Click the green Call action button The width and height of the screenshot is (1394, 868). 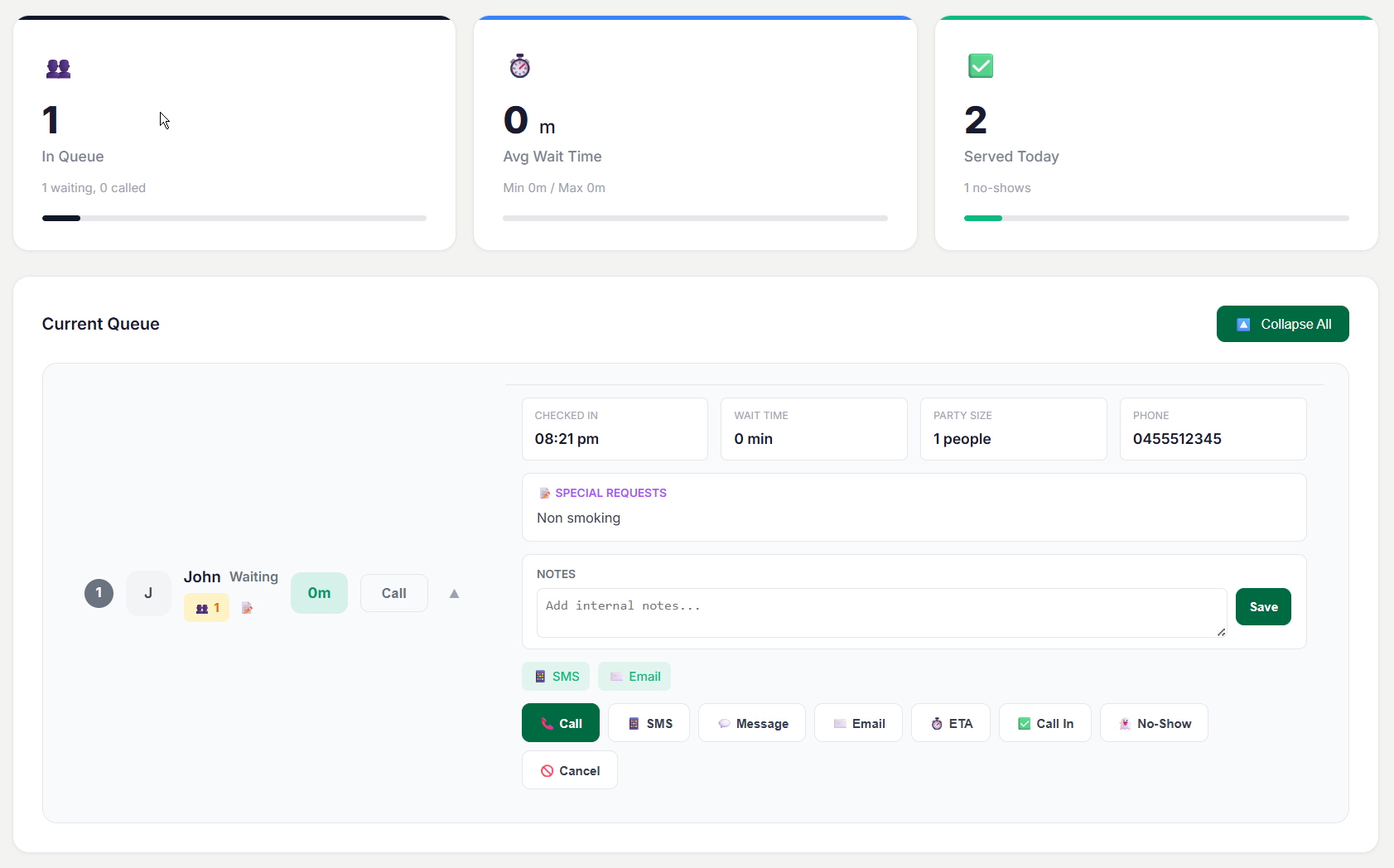(561, 723)
